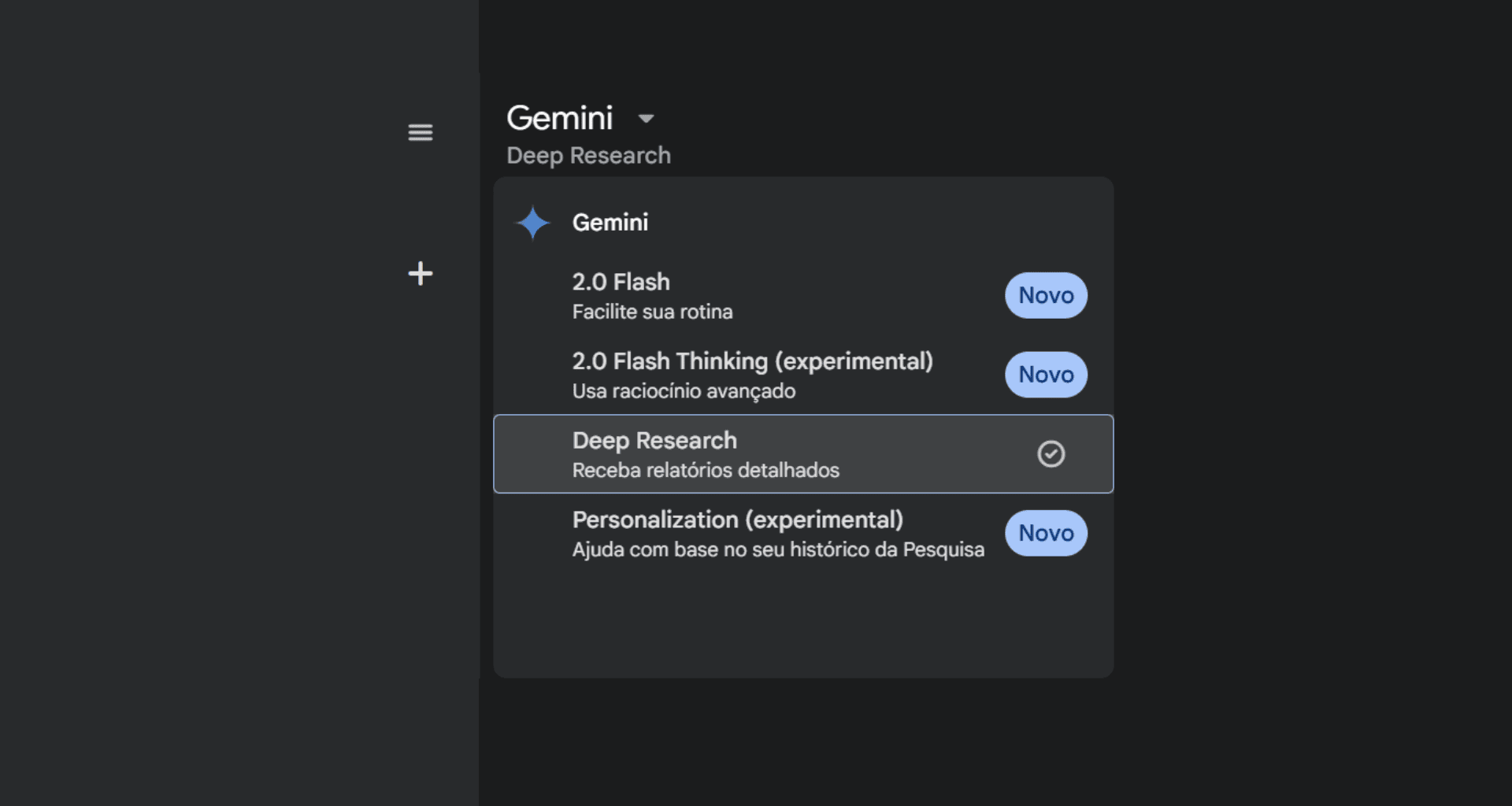
Task: Click the Gemini header in model list
Action: [610, 223]
